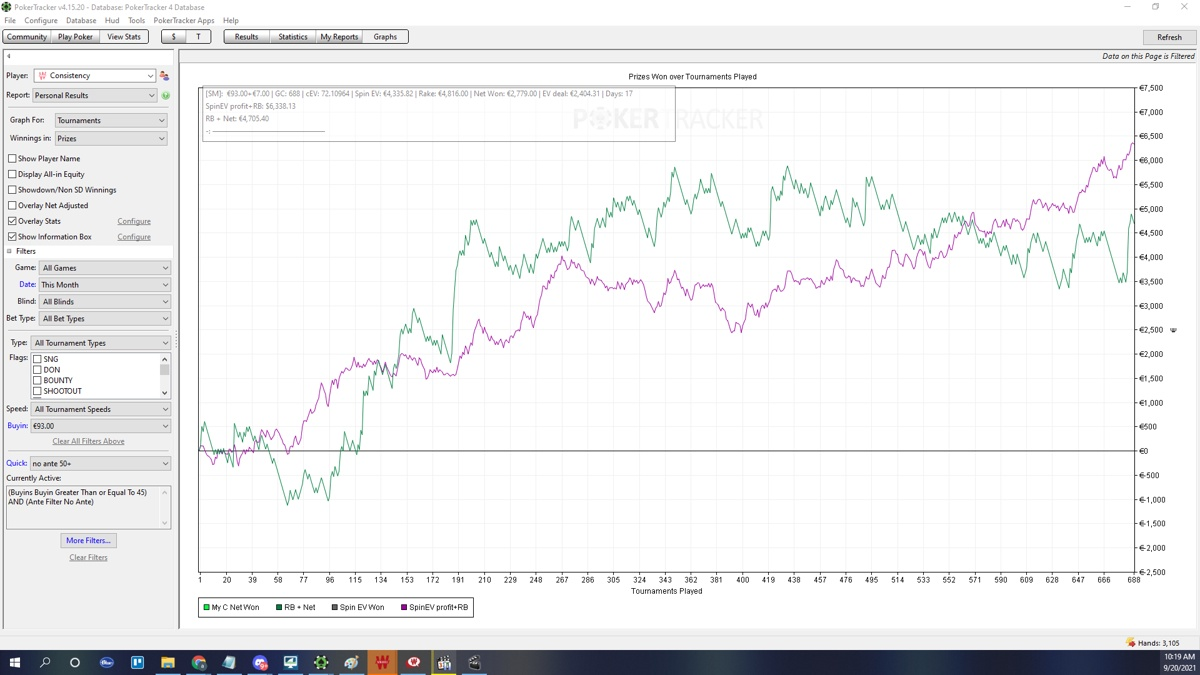Image resolution: width=1200 pixels, height=675 pixels.
Task: Open the Hud menu
Action: point(112,20)
